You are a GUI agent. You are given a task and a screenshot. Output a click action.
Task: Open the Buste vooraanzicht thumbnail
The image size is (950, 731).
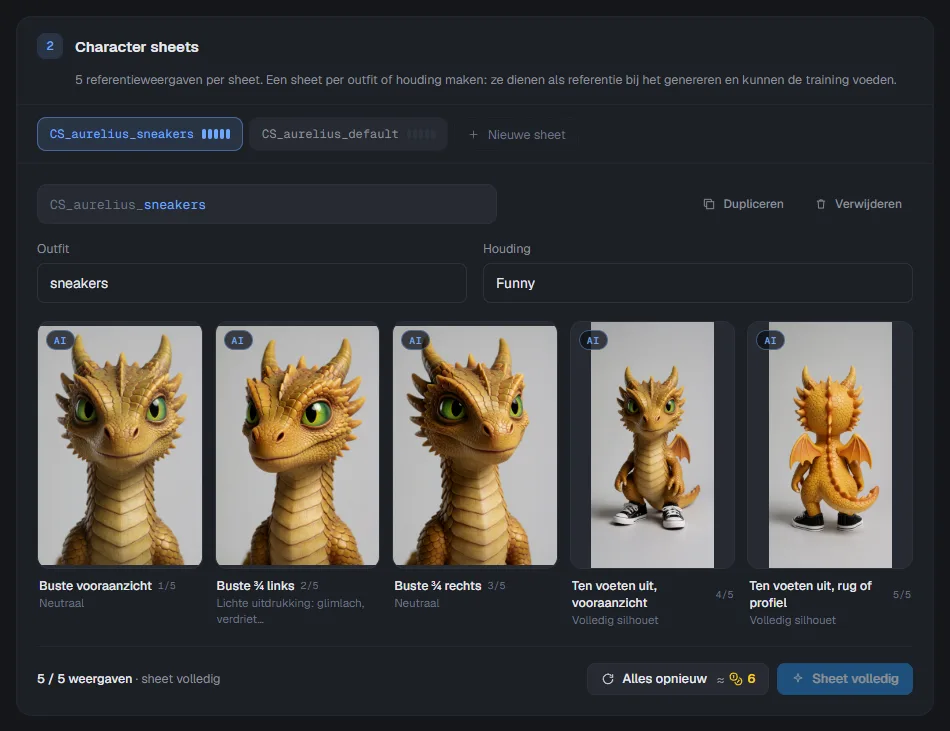[120, 445]
